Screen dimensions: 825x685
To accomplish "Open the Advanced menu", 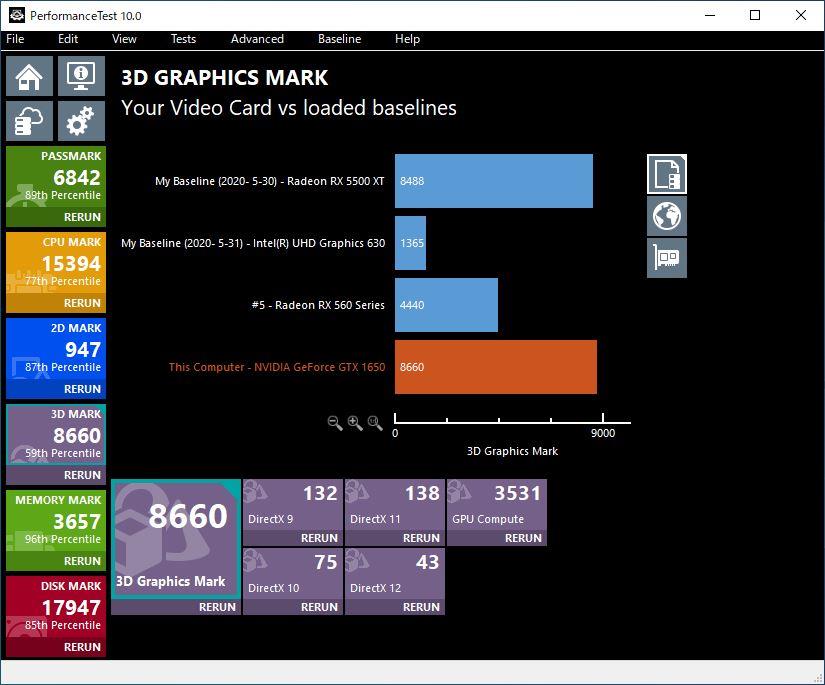I will click(x=257, y=39).
